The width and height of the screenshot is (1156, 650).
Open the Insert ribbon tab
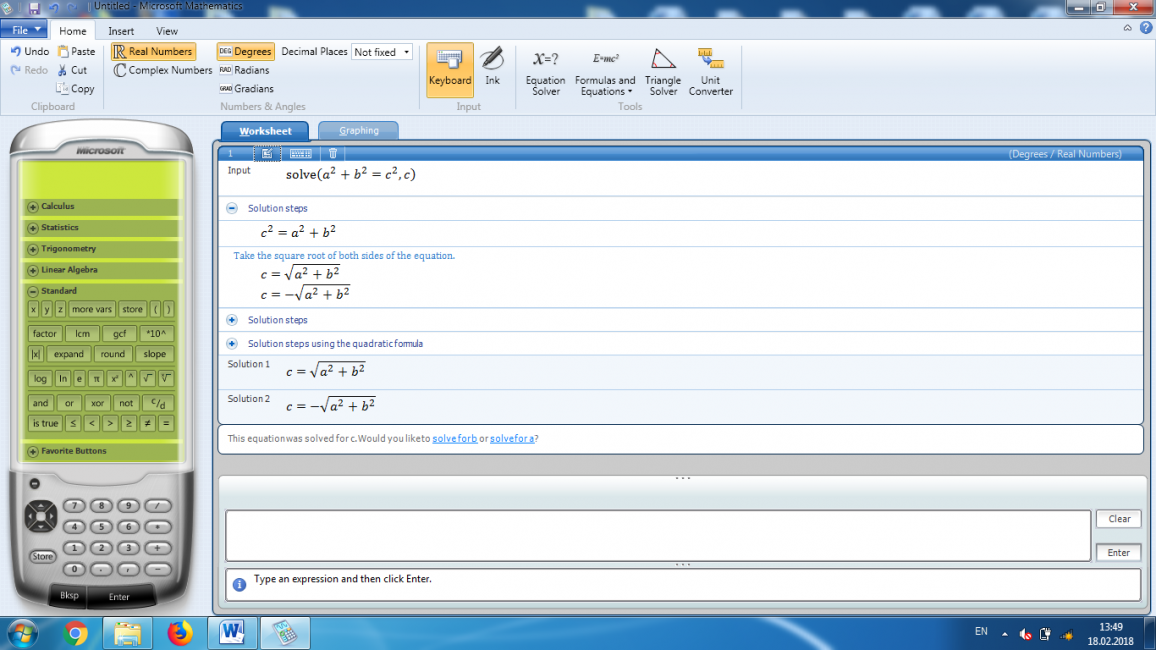121,31
